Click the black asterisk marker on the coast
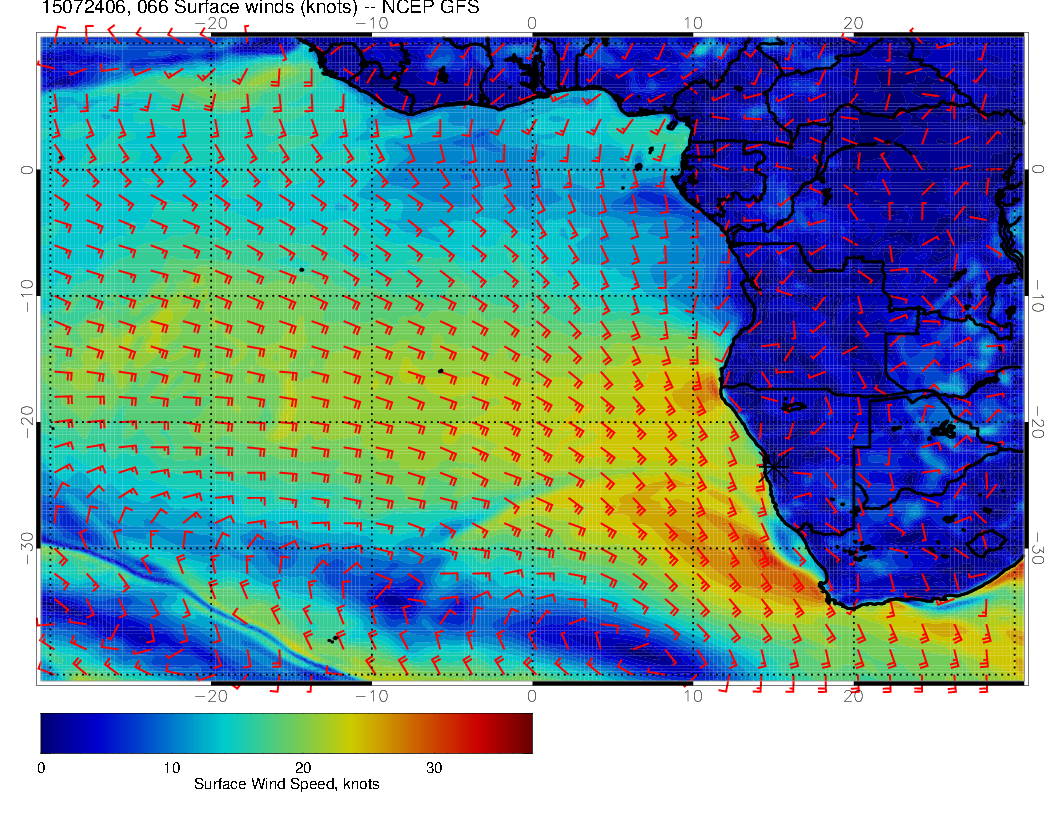 (x=773, y=466)
